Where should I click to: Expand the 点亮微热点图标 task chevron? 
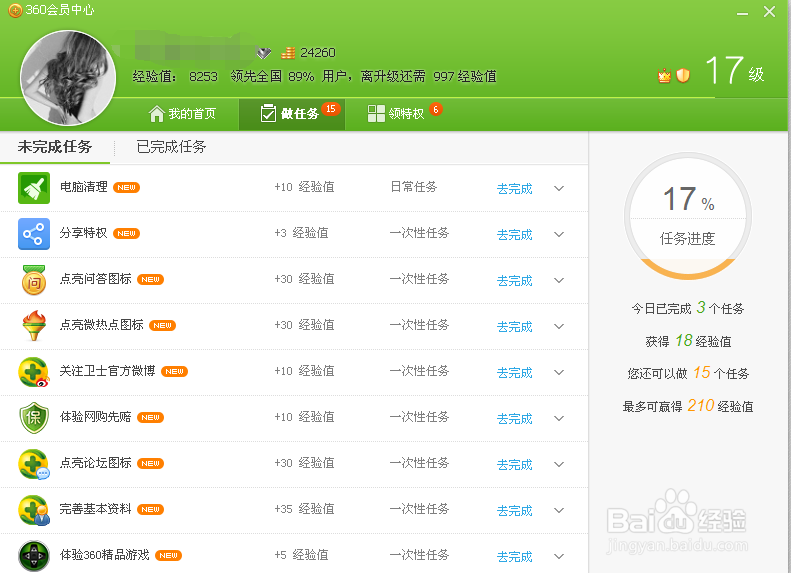click(x=559, y=326)
